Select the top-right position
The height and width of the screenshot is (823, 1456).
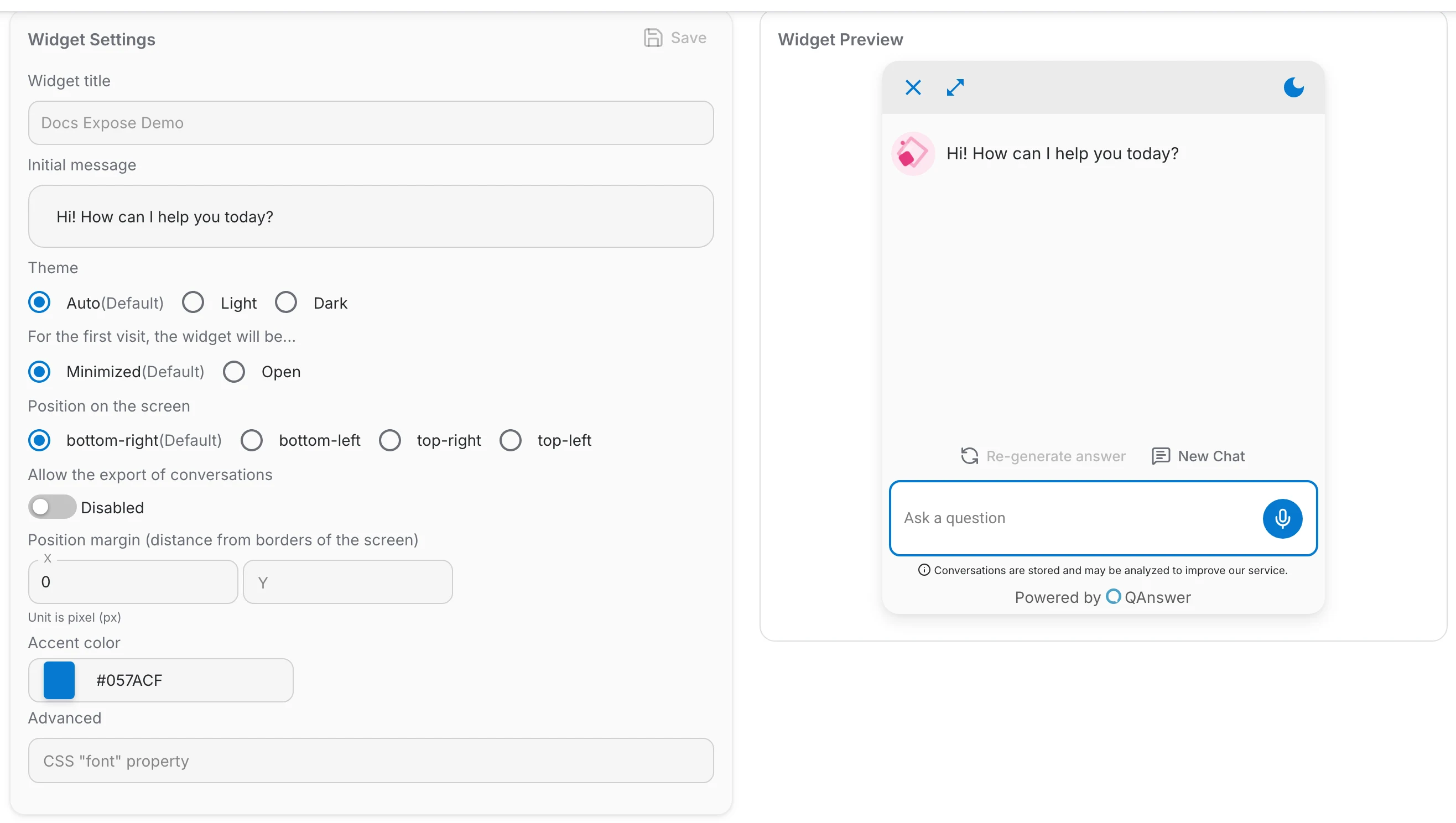pos(389,440)
